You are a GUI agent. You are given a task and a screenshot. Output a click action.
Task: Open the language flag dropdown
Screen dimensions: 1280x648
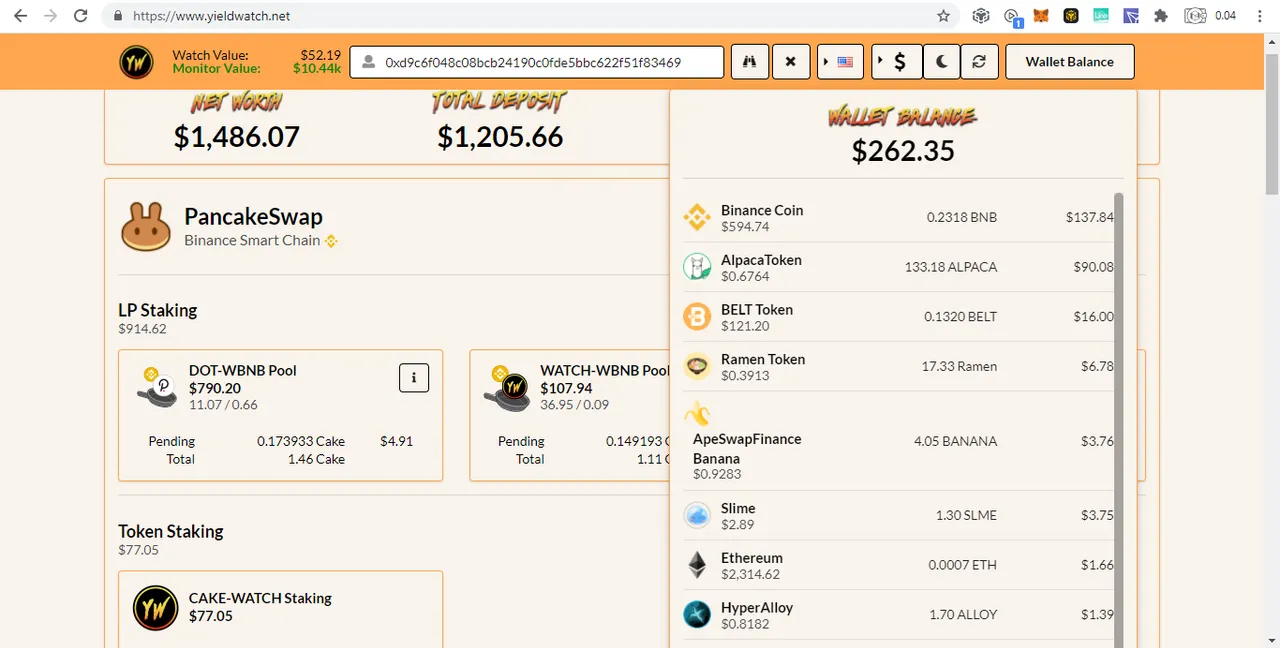pyautogui.click(x=840, y=62)
